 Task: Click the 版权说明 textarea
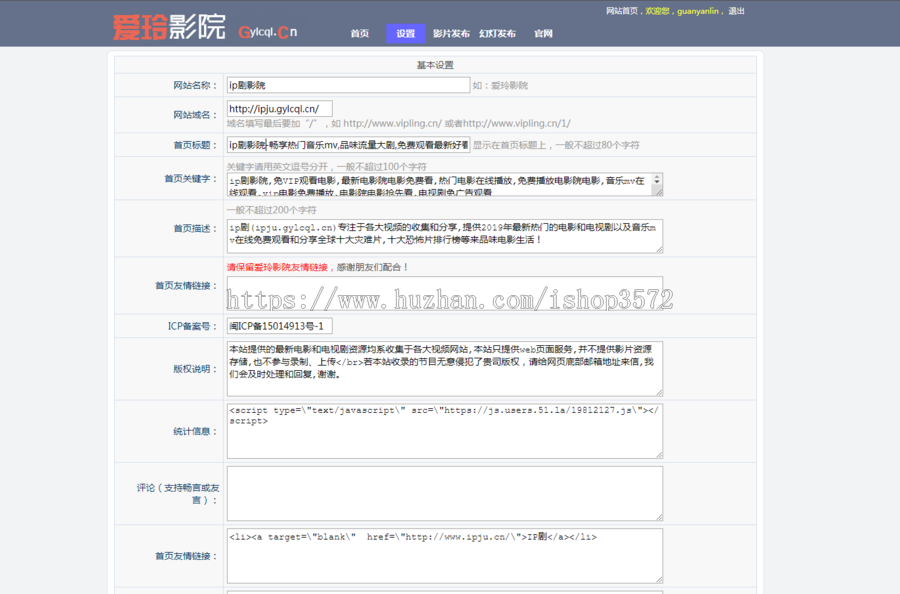445,368
